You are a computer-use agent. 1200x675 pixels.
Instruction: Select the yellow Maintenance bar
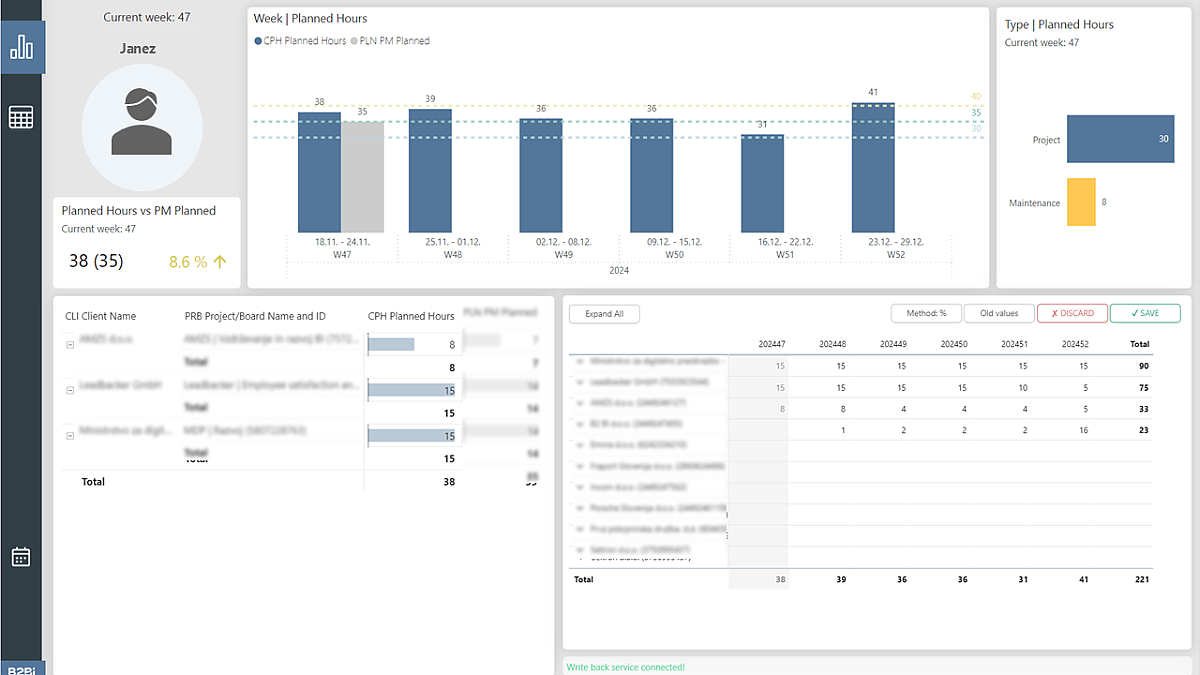point(1081,202)
